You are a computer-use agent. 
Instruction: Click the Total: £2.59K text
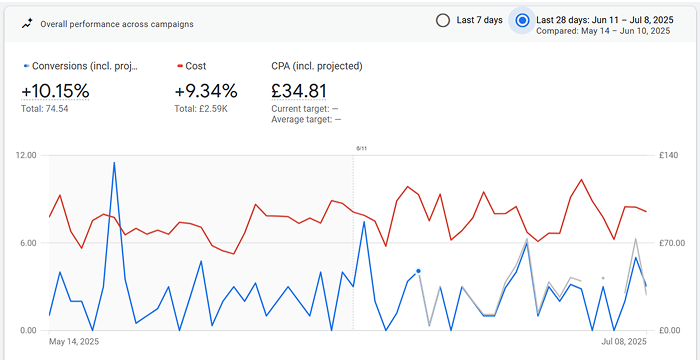pyautogui.click(x=201, y=109)
